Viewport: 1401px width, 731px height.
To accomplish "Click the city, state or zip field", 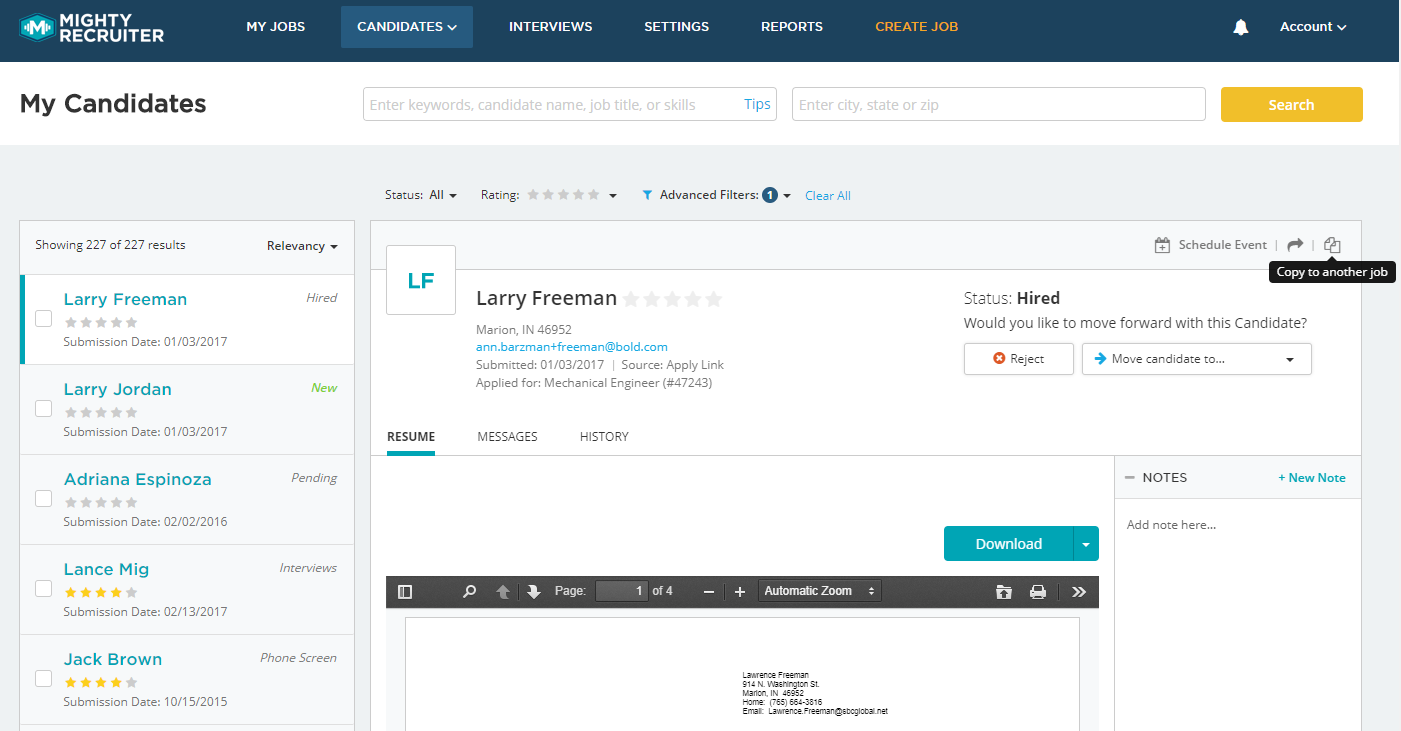I will coord(999,104).
